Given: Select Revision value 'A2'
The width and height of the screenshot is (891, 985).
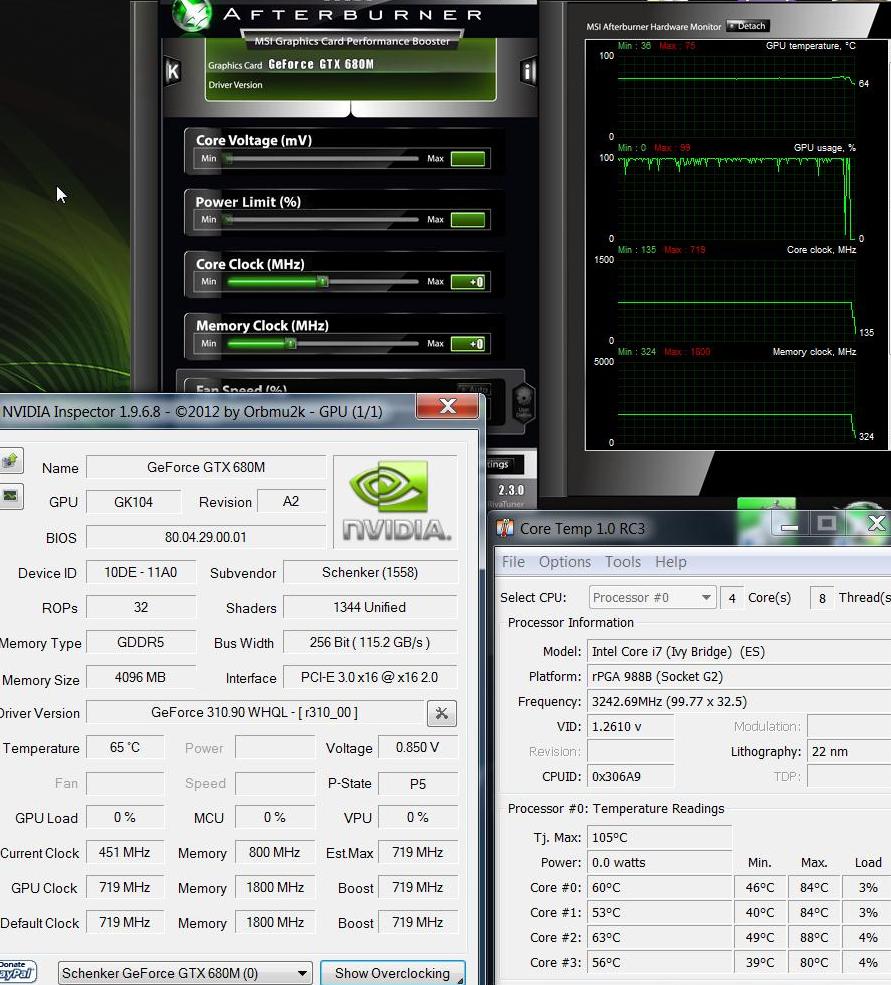Looking at the screenshot, I should 291,502.
